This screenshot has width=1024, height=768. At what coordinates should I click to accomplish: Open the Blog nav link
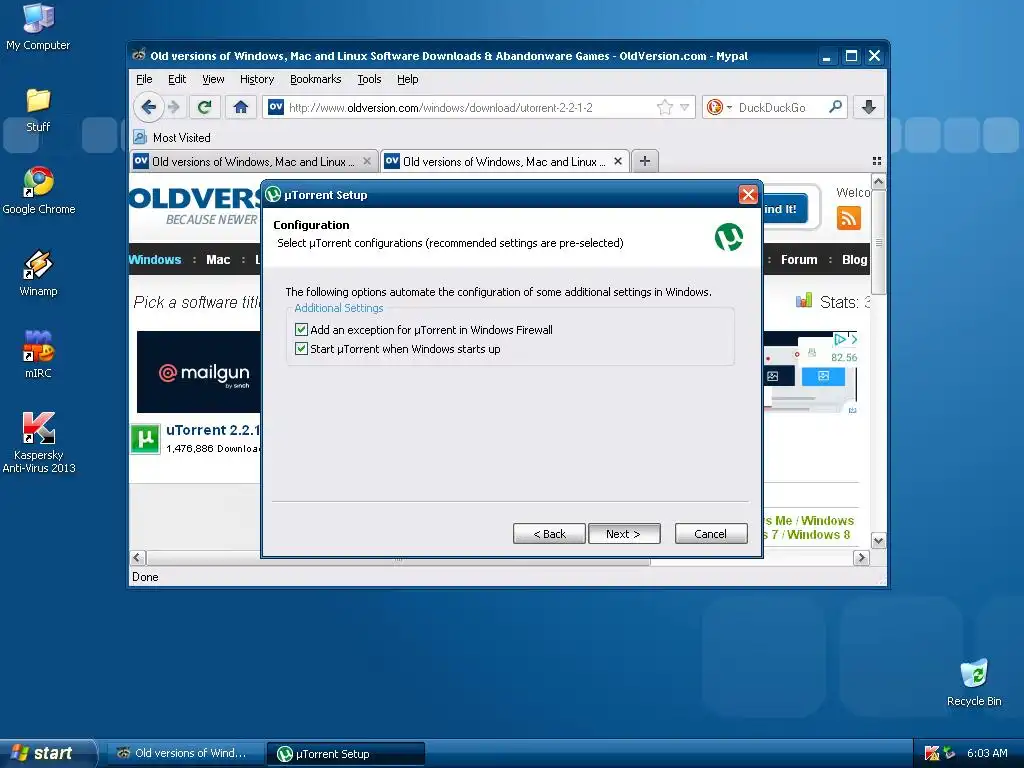click(x=854, y=259)
